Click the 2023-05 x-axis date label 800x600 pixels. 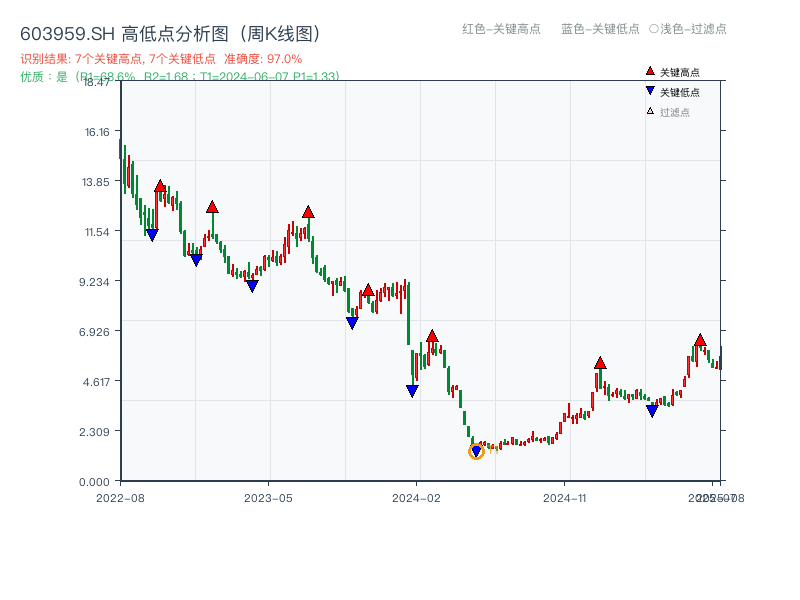pos(268,497)
